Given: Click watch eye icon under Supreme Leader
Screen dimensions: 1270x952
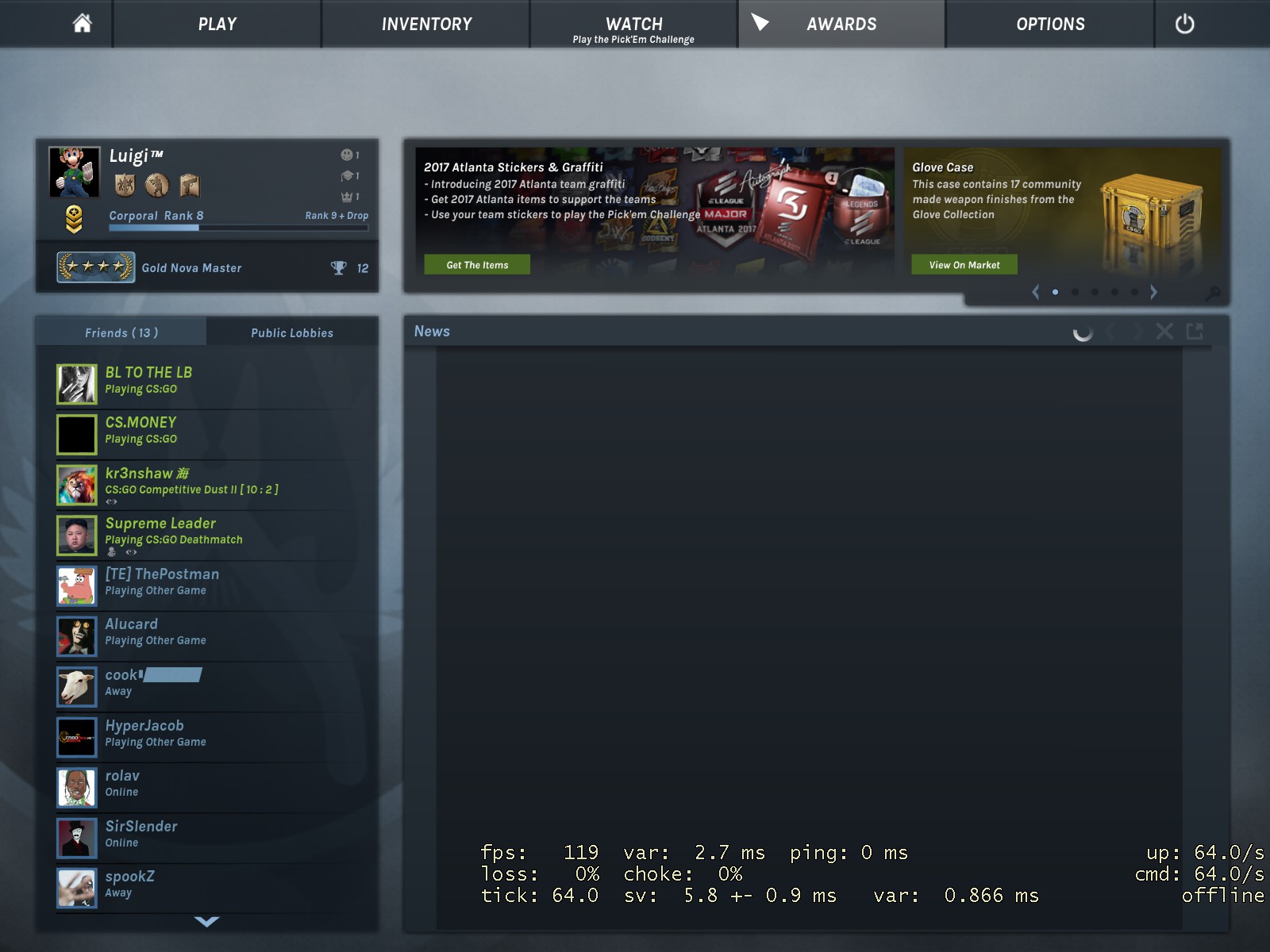Looking at the screenshot, I should coord(131,552).
